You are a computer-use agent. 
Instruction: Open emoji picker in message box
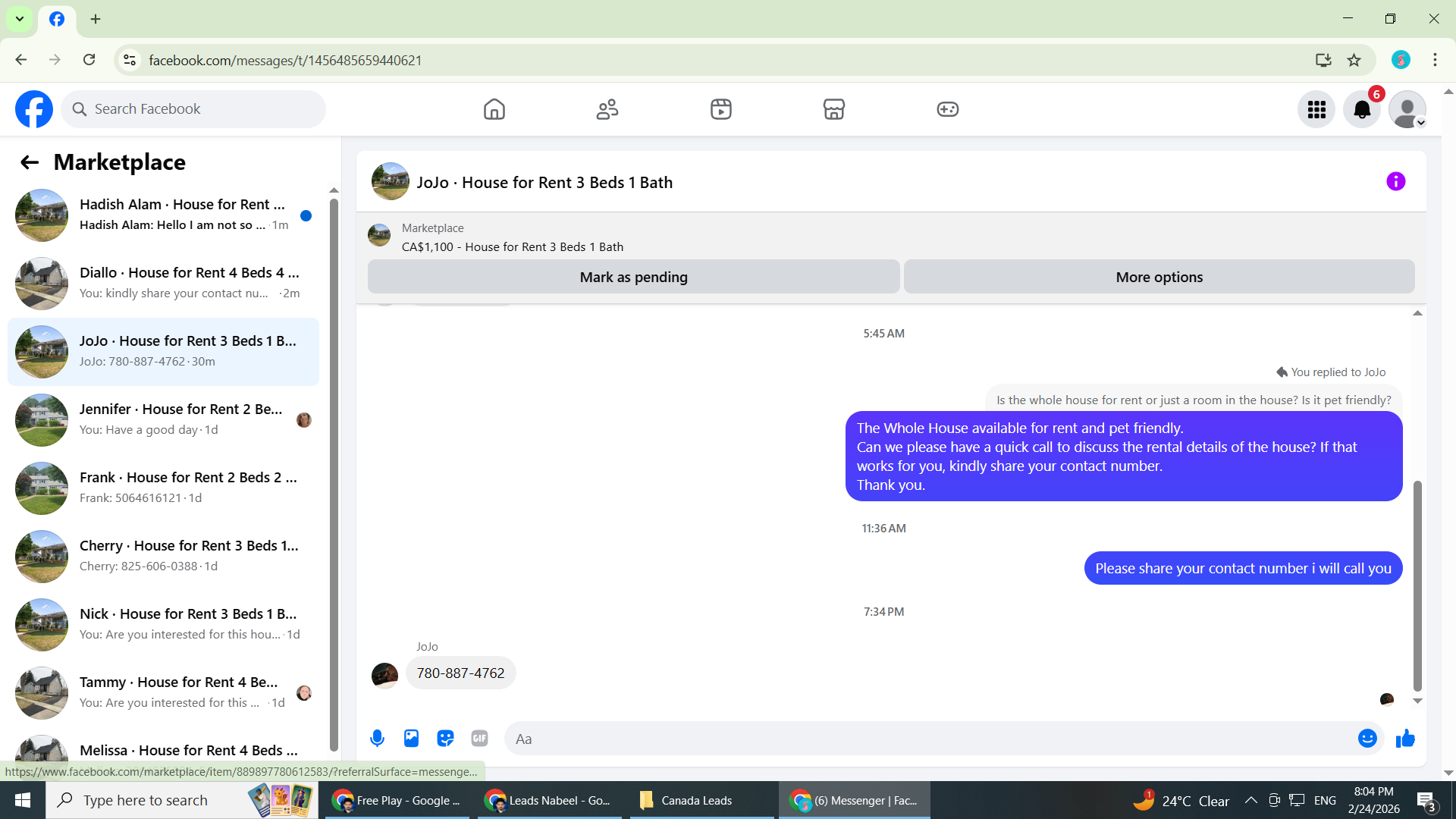1367,739
